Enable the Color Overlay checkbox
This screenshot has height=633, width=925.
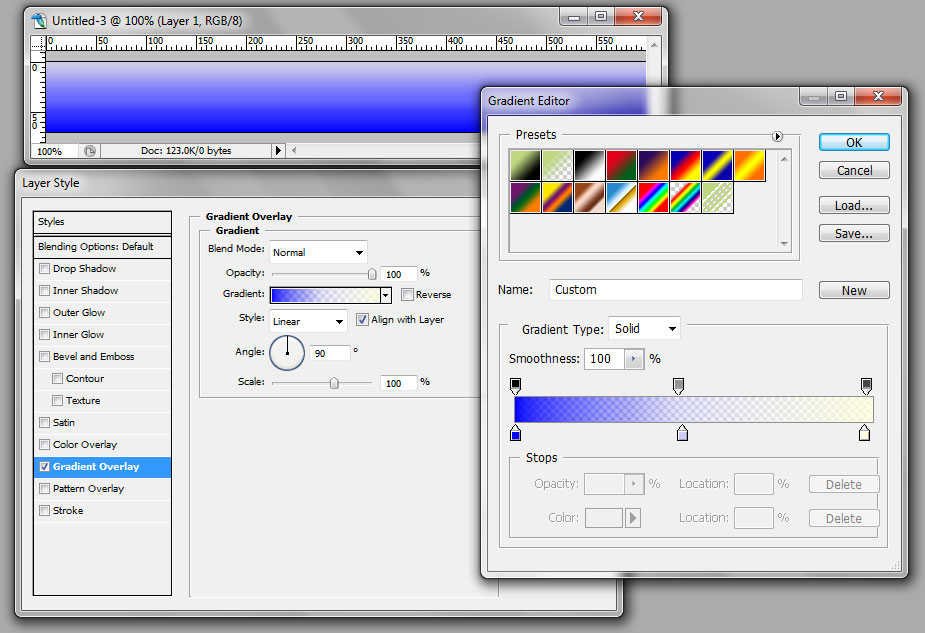click(44, 444)
